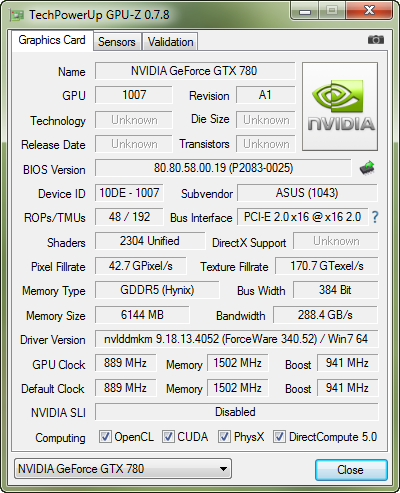The image size is (400, 493).
Task: Click the camera screenshot icon
Action: pos(376,40)
